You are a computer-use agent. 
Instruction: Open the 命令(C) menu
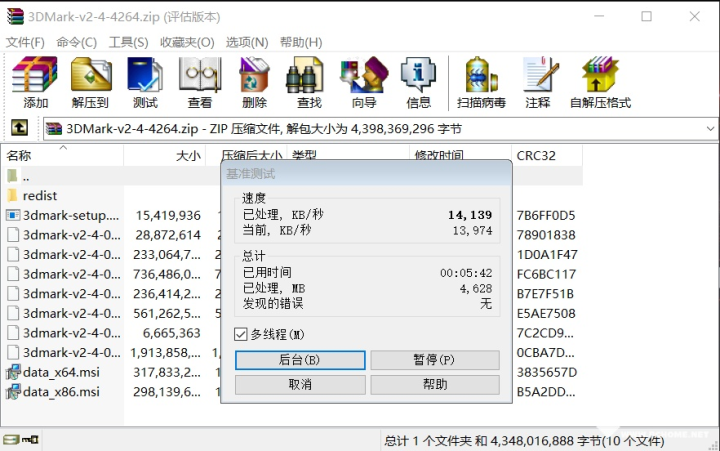coord(77,42)
